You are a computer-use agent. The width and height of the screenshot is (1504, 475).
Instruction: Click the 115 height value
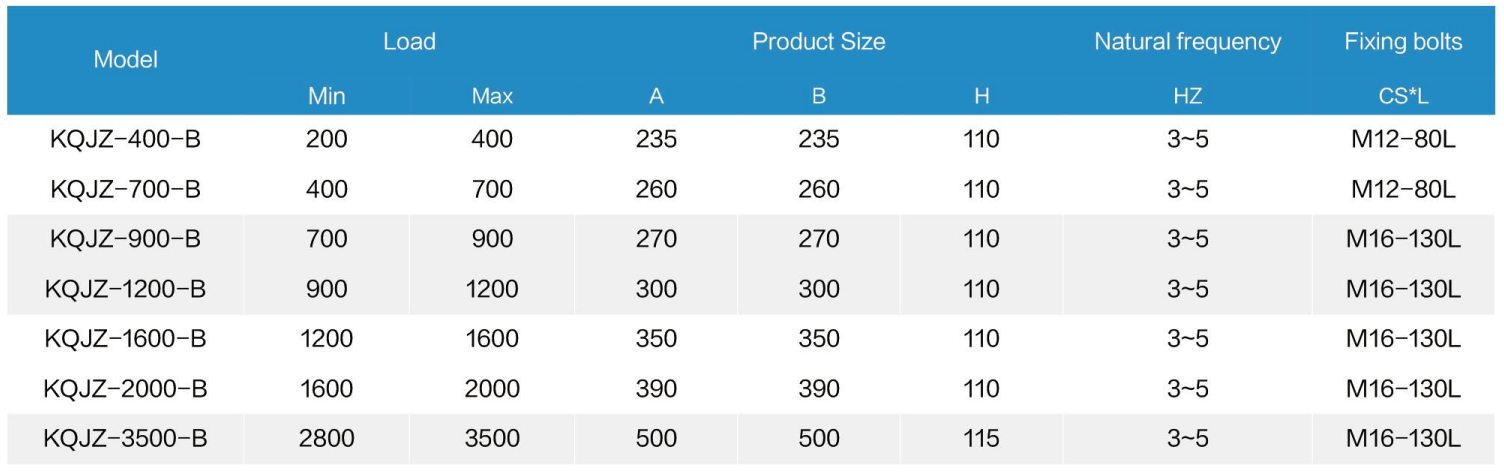point(981,438)
